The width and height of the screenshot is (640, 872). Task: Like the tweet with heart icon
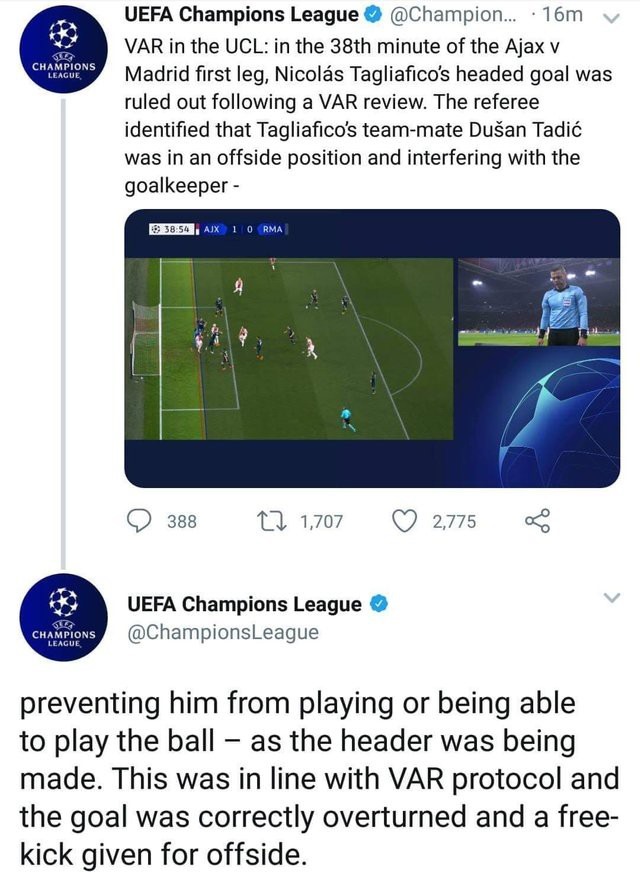pyautogui.click(x=404, y=521)
